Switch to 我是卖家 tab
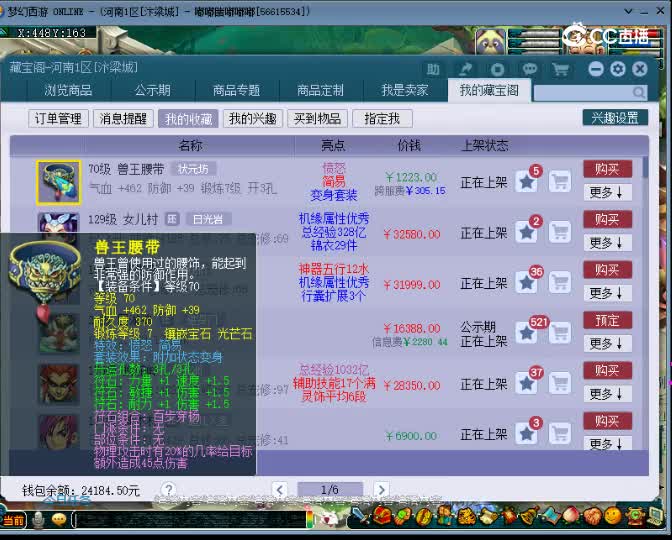 tap(405, 90)
